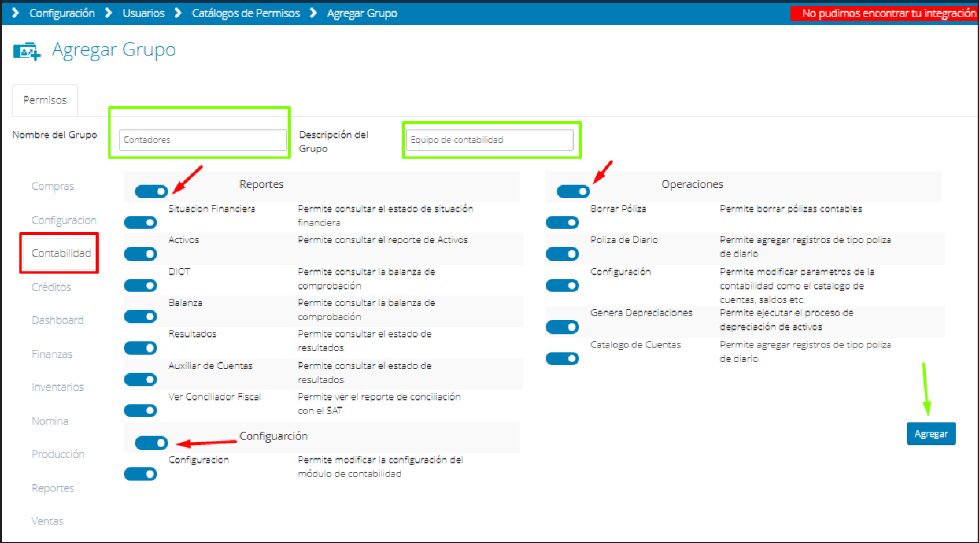
Task: Toggle the Ver Conciliador Fiscal permission
Action: pyautogui.click(x=140, y=411)
